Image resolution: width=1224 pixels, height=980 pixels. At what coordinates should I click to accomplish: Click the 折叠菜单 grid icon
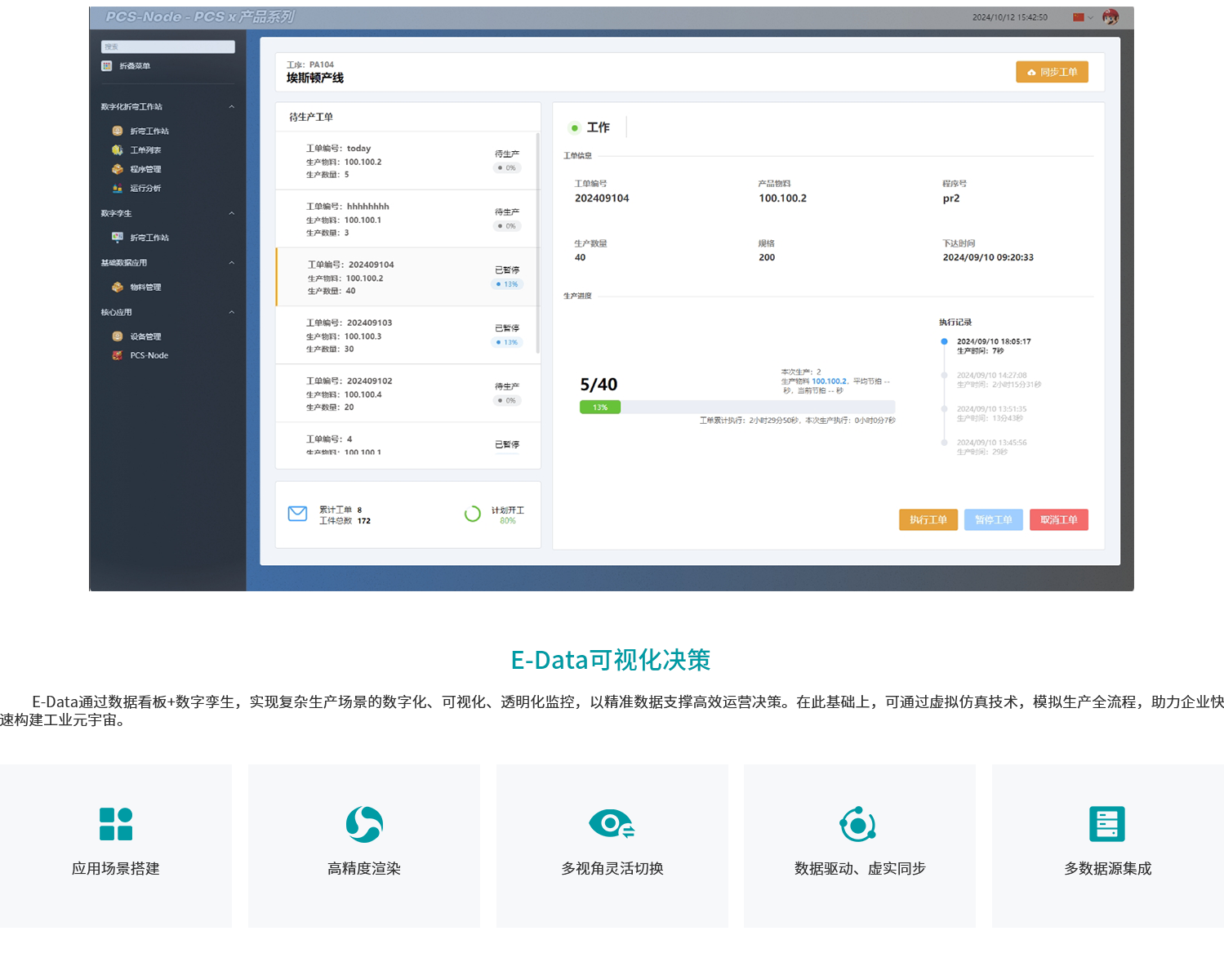coord(106,66)
